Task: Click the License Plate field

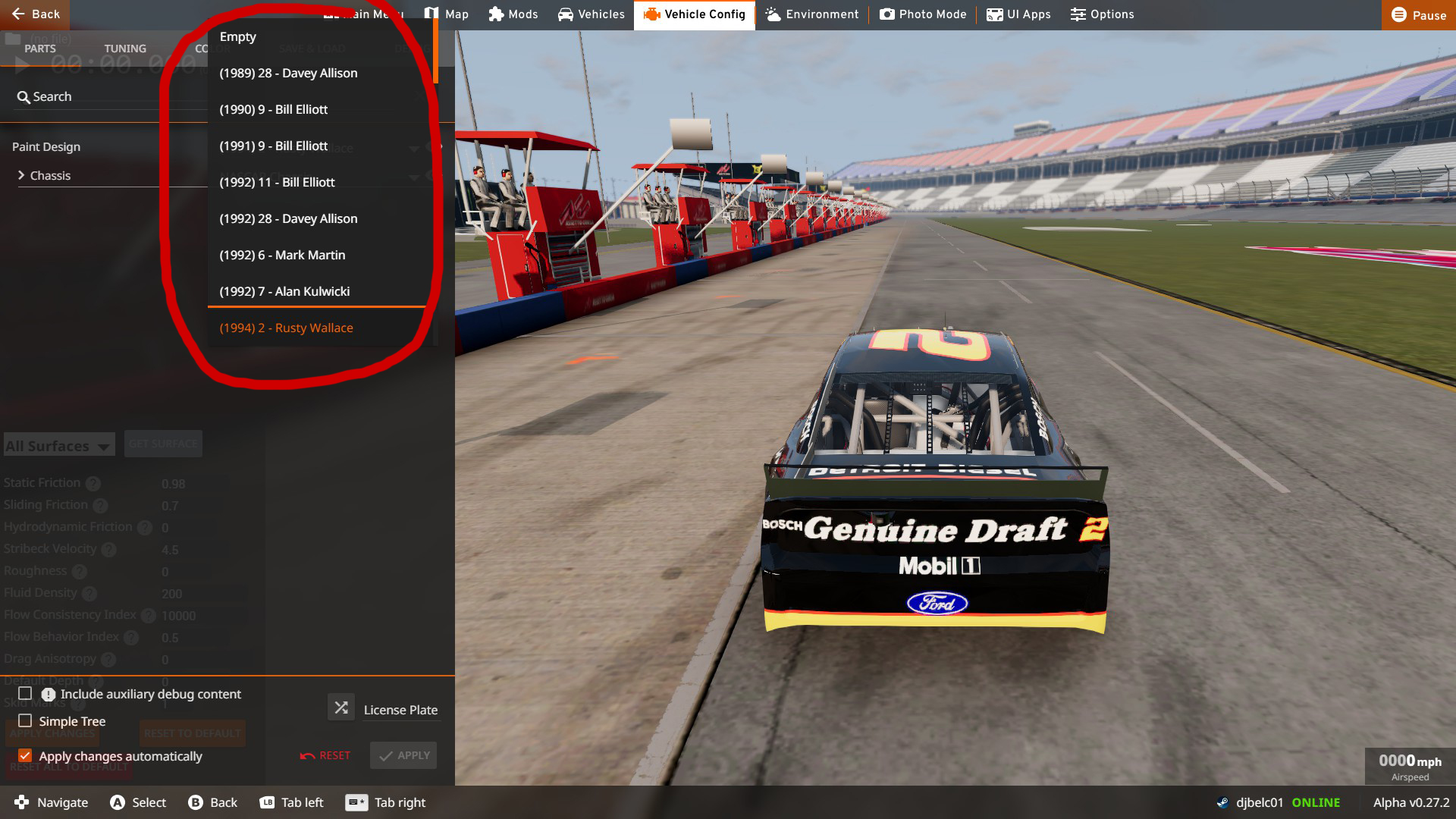Action: coord(400,710)
